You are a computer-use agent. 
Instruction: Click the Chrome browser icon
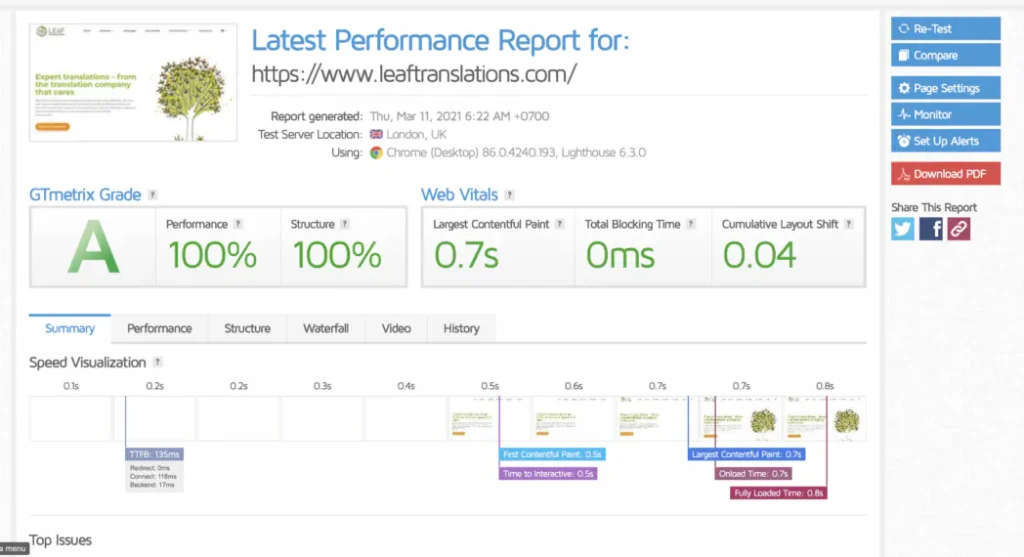376,153
